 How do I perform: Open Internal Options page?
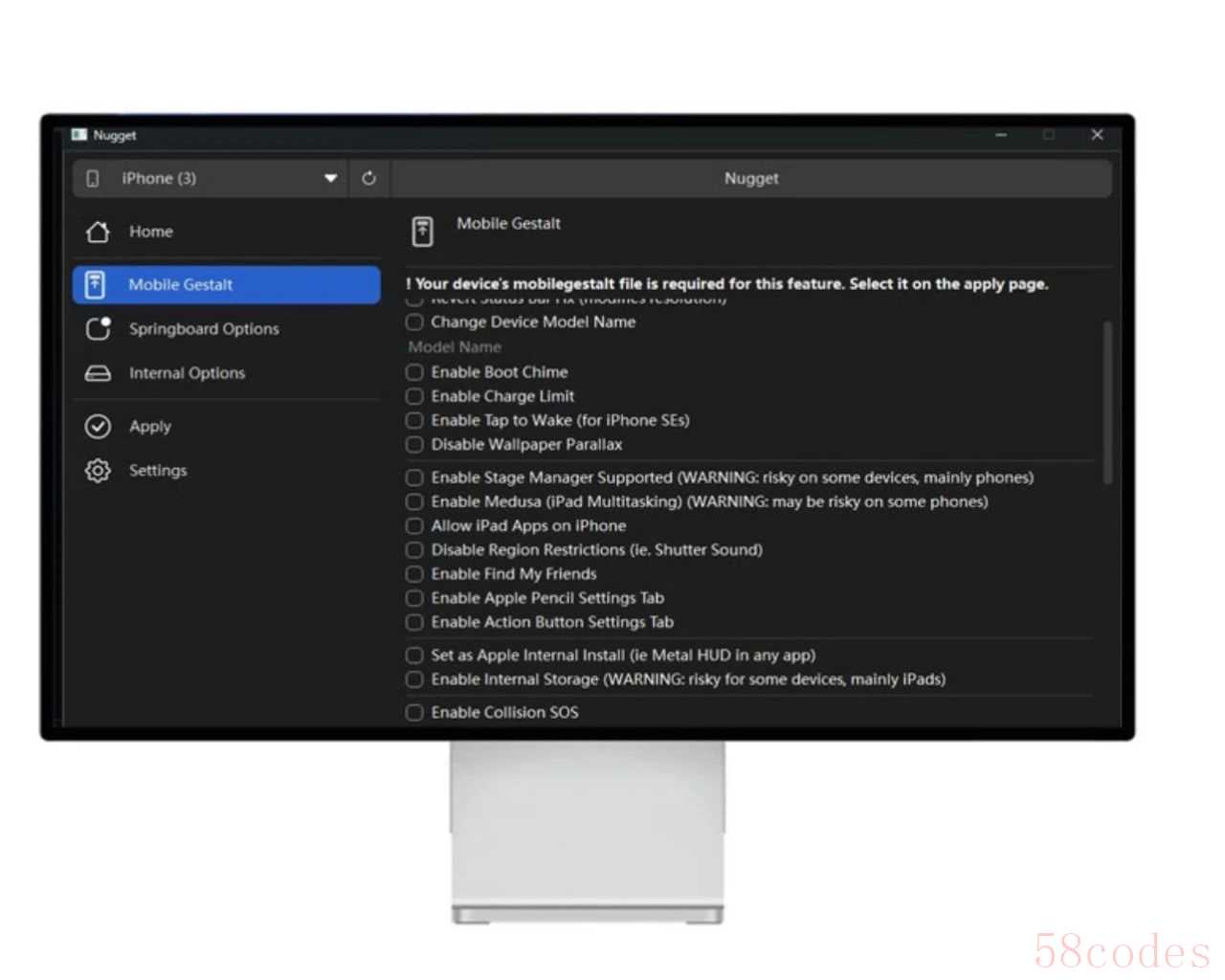pos(227,373)
